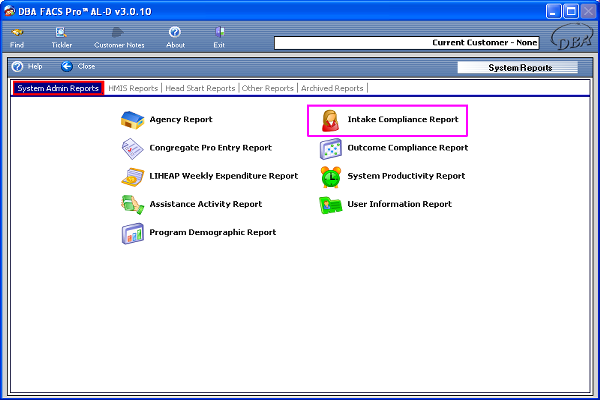Viewport: 600px width, 400px height.
Task: Click the User Information Report icon
Action: point(330,205)
